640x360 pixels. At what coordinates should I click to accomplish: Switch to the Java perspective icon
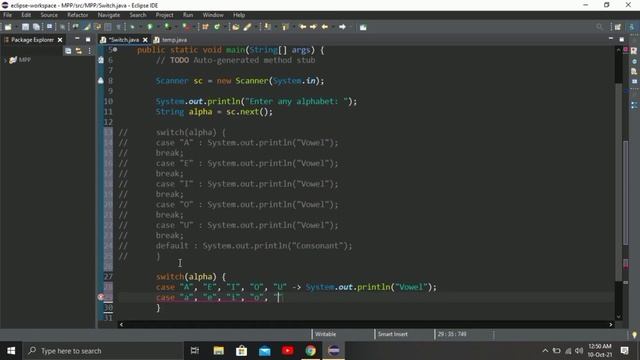(631, 27)
